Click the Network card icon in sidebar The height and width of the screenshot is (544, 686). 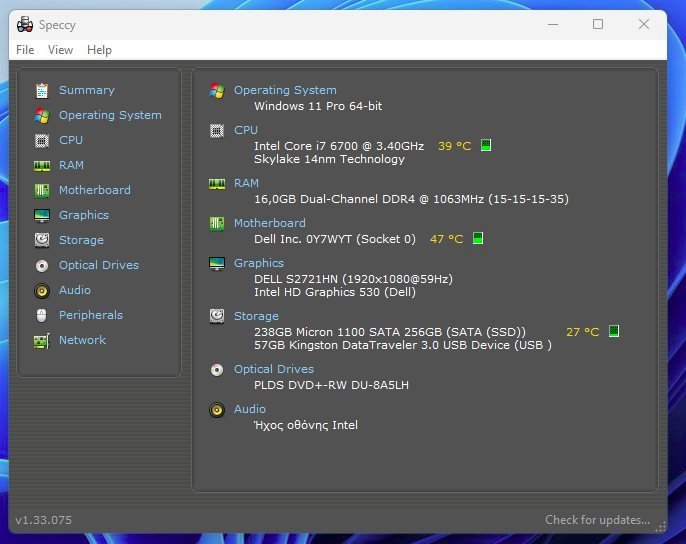point(42,341)
